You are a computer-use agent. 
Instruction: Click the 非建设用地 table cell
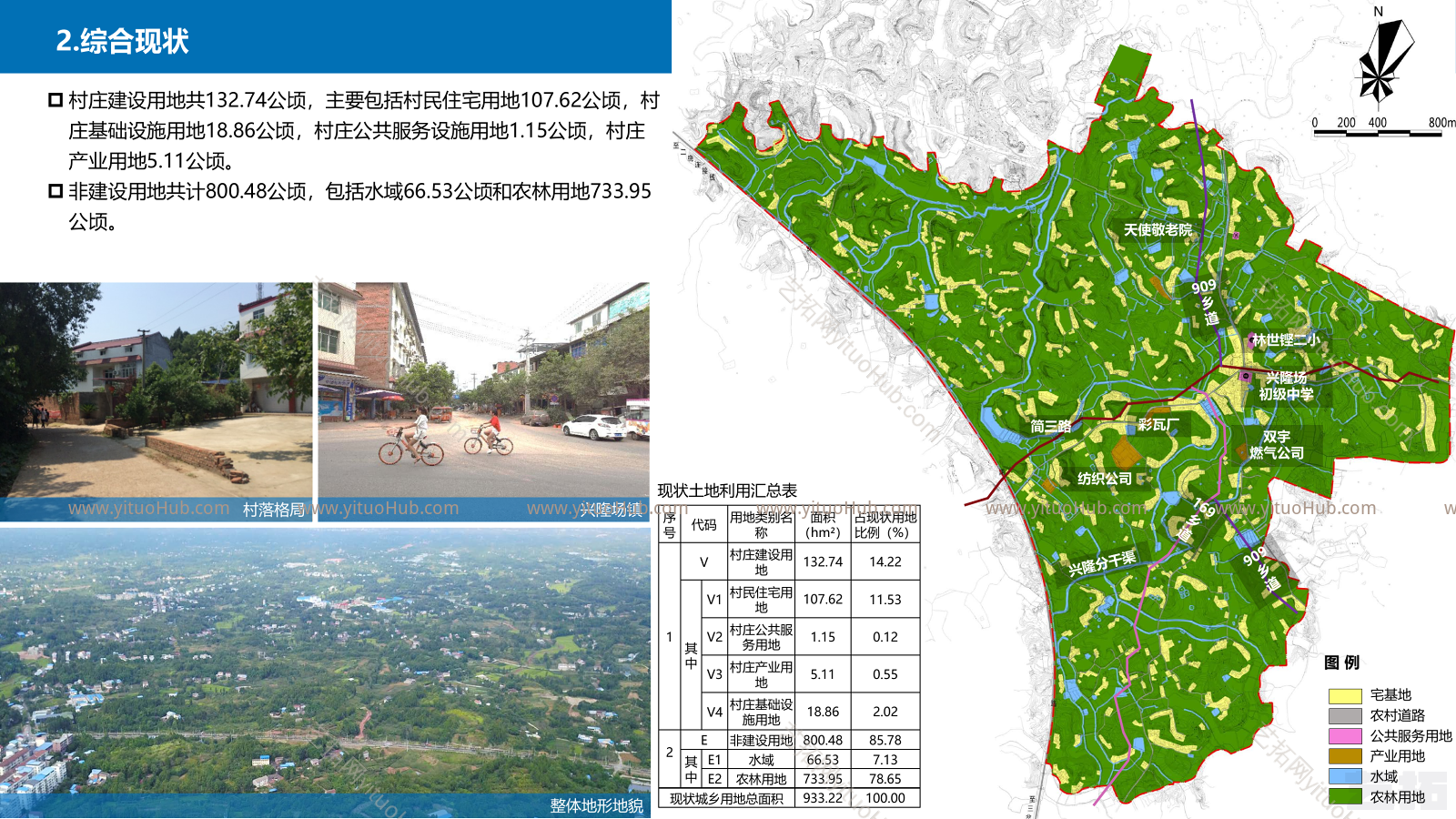click(761, 741)
